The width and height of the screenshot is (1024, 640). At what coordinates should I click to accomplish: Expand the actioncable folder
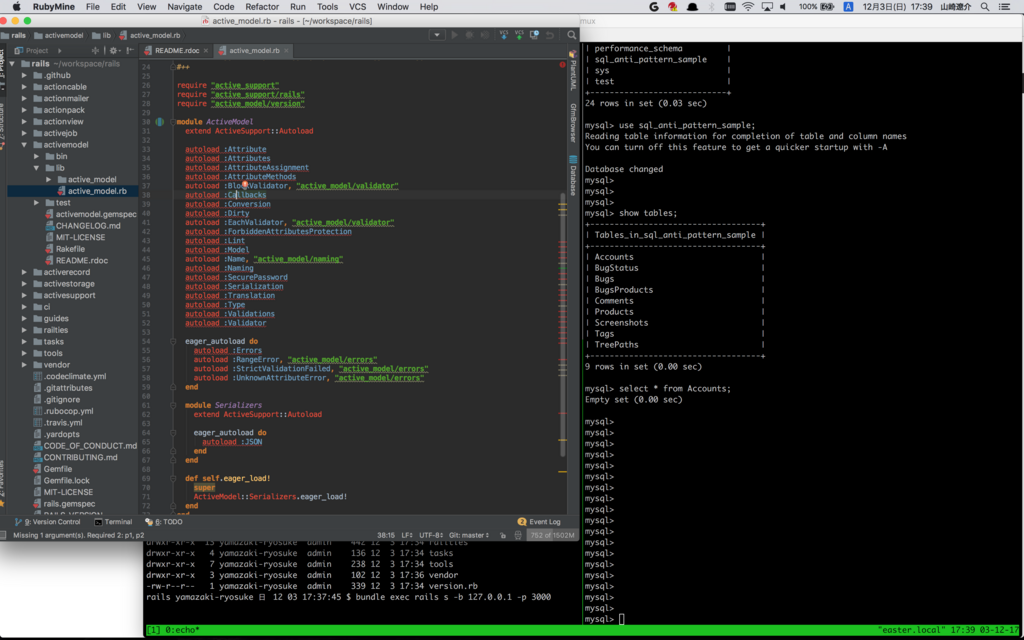click(24, 87)
